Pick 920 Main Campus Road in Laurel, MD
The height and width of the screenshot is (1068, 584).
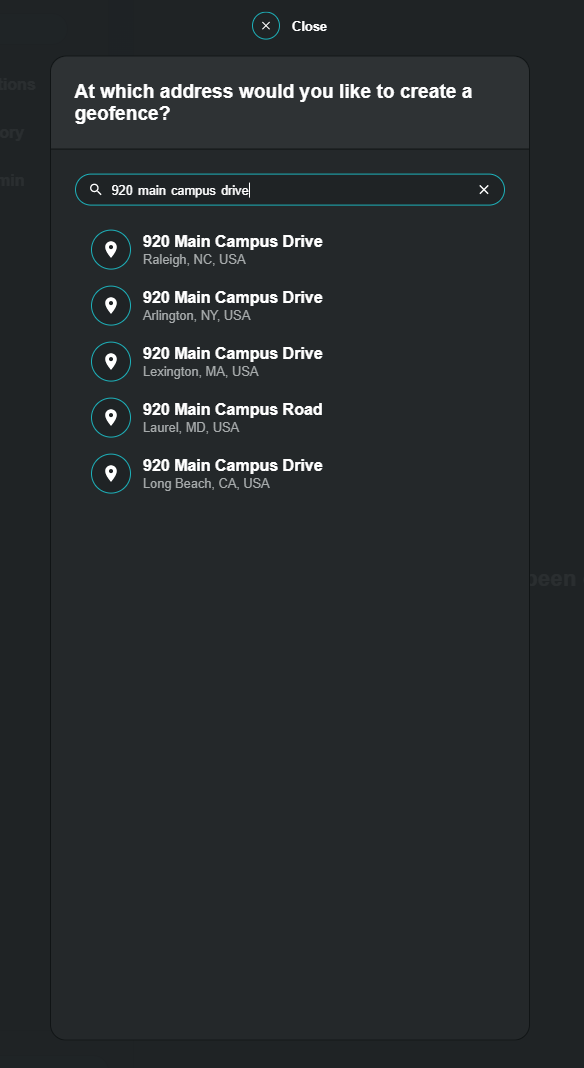232,417
